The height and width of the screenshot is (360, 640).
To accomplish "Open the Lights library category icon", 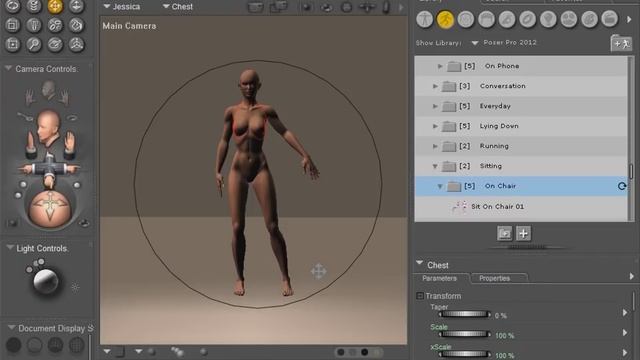I will [548, 19].
